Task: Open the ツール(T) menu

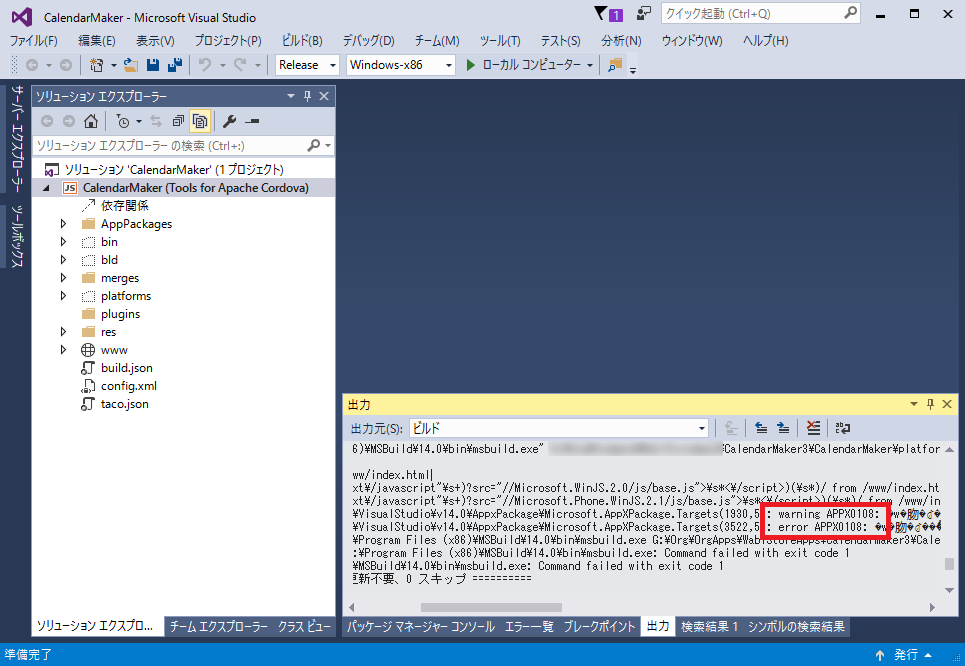Action: tap(500, 41)
